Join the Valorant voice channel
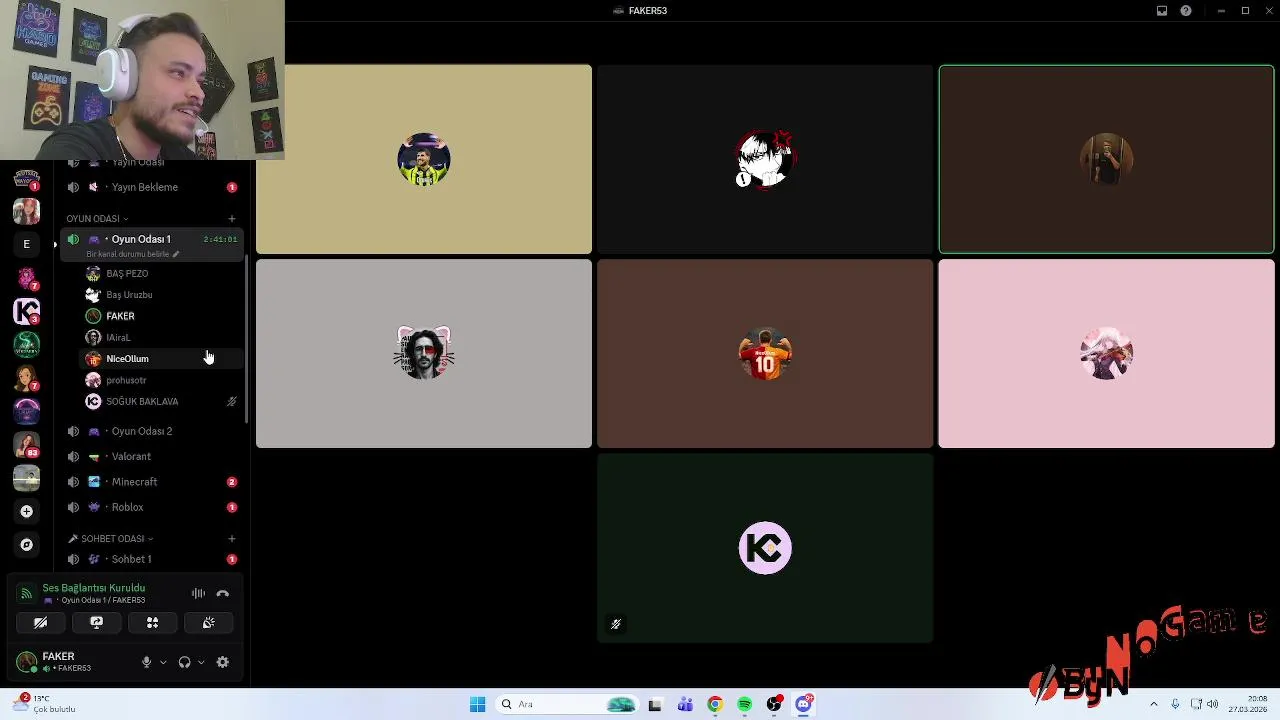This screenshot has width=1280, height=720. 152,456
